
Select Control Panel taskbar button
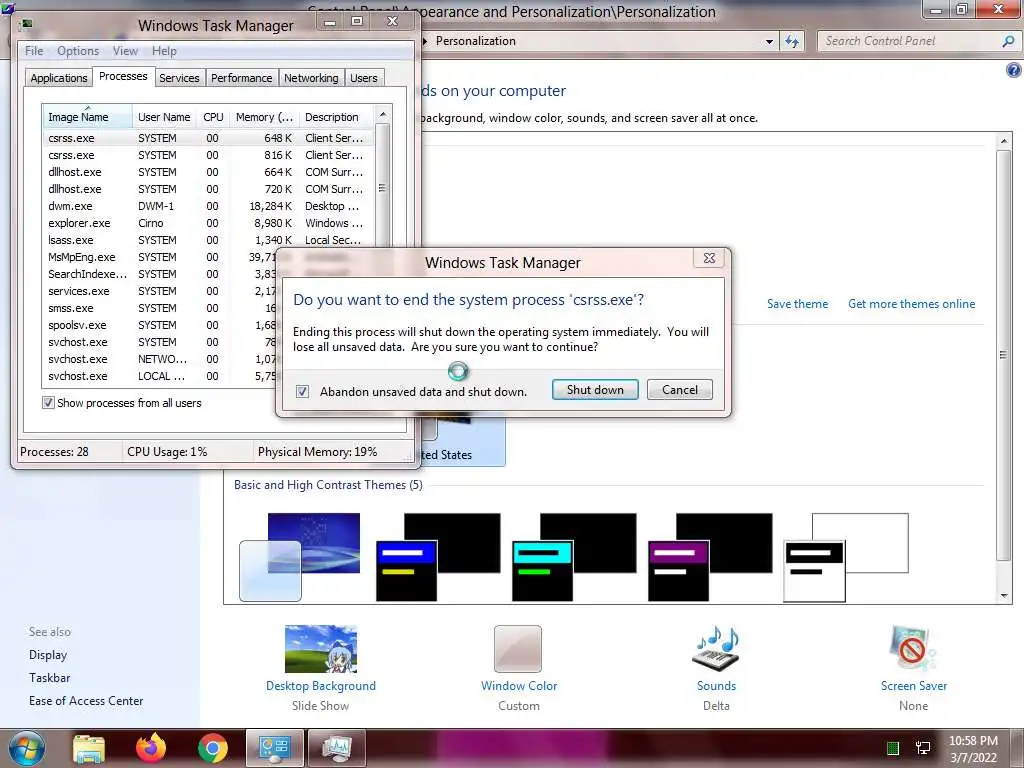(x=275, y=748)
